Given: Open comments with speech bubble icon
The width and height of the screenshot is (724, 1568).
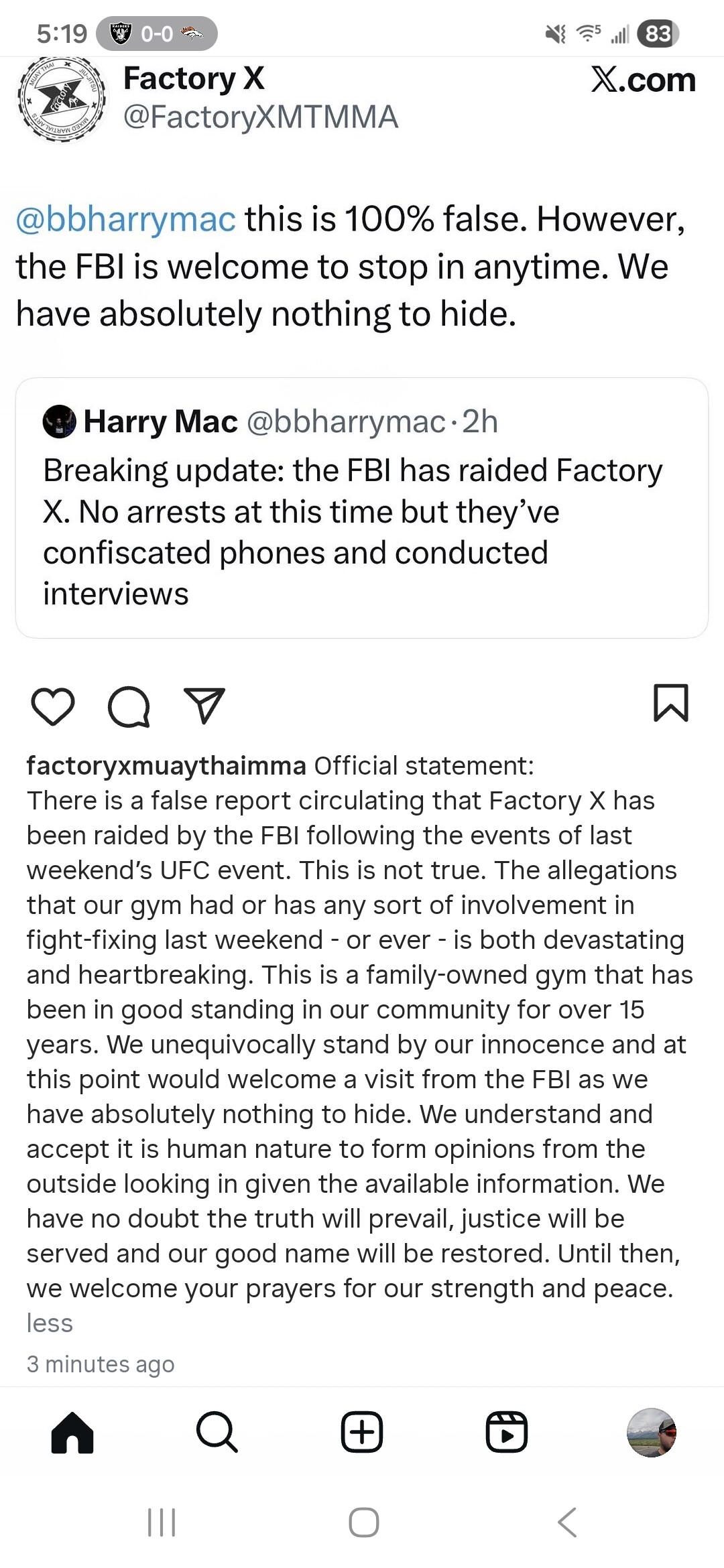Looking at the screenshot, I should (129, 706).
